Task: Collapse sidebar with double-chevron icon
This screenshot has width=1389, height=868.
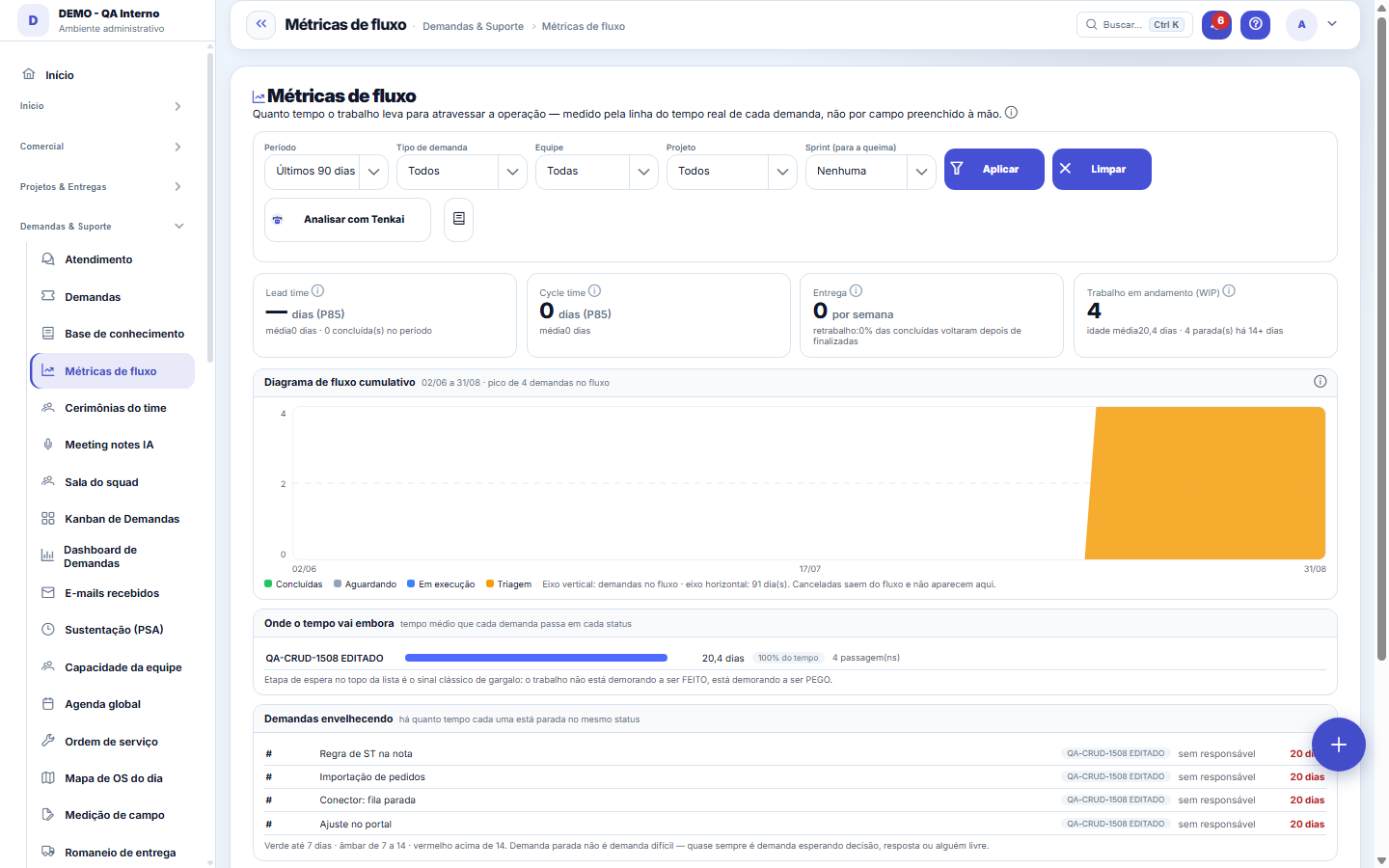Action: pyautogui.click(x=260, y=24)
